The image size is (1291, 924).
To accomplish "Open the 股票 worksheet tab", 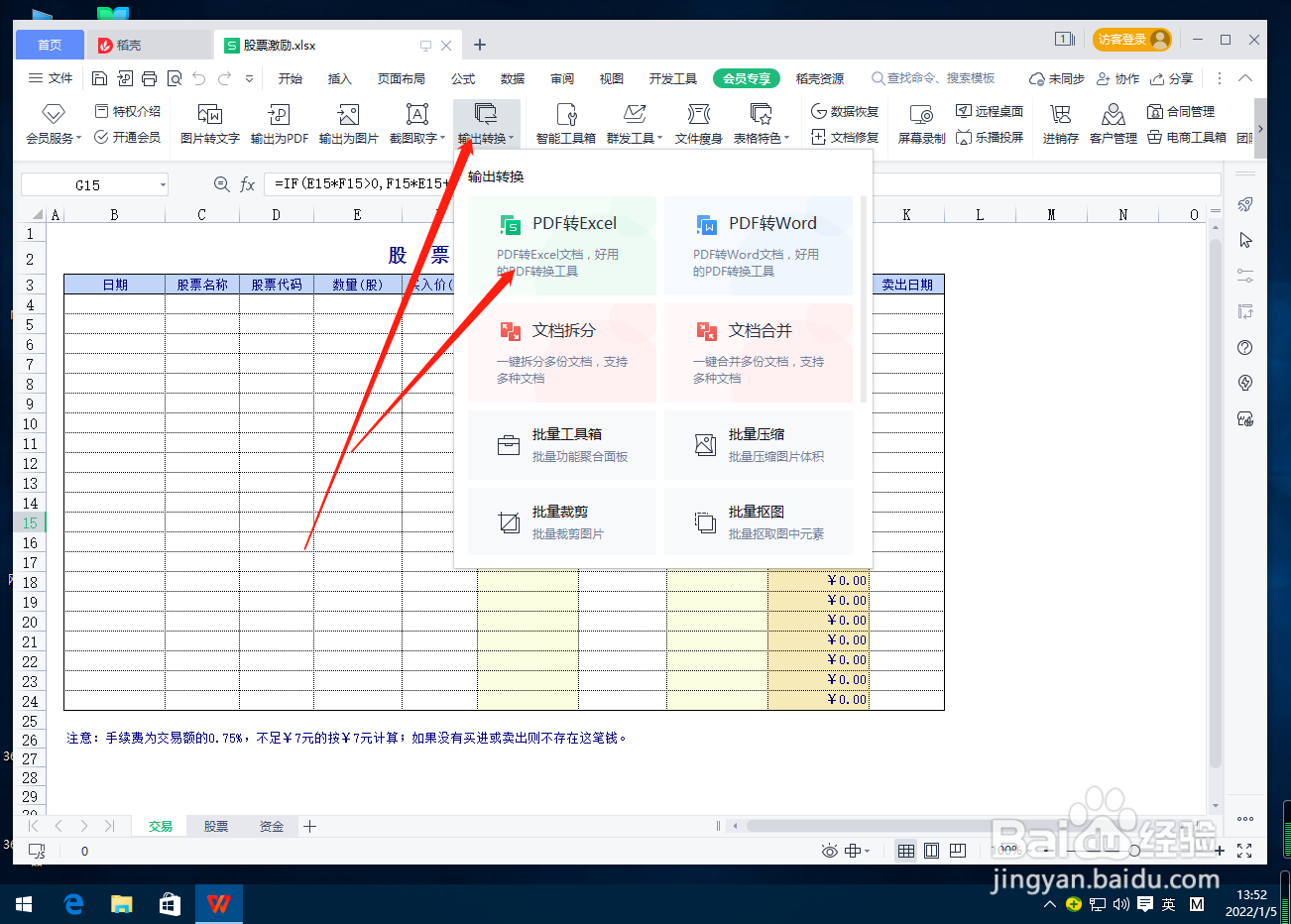I will (215, 825).
